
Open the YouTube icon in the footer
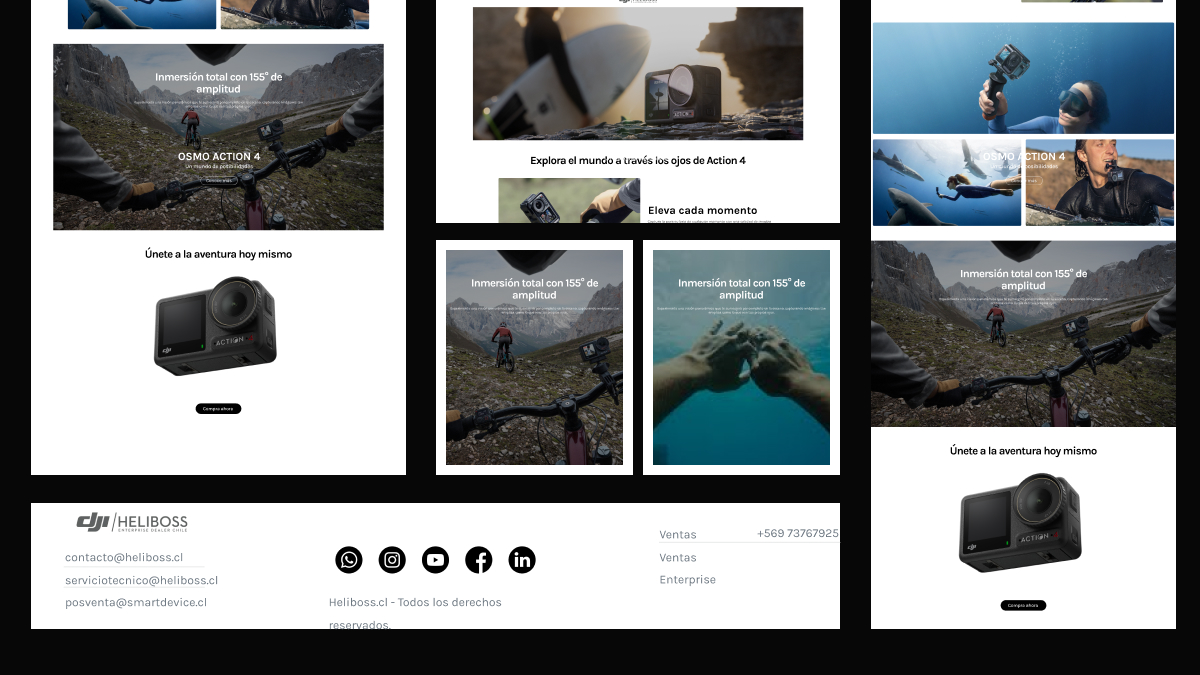tap(435, 560)
